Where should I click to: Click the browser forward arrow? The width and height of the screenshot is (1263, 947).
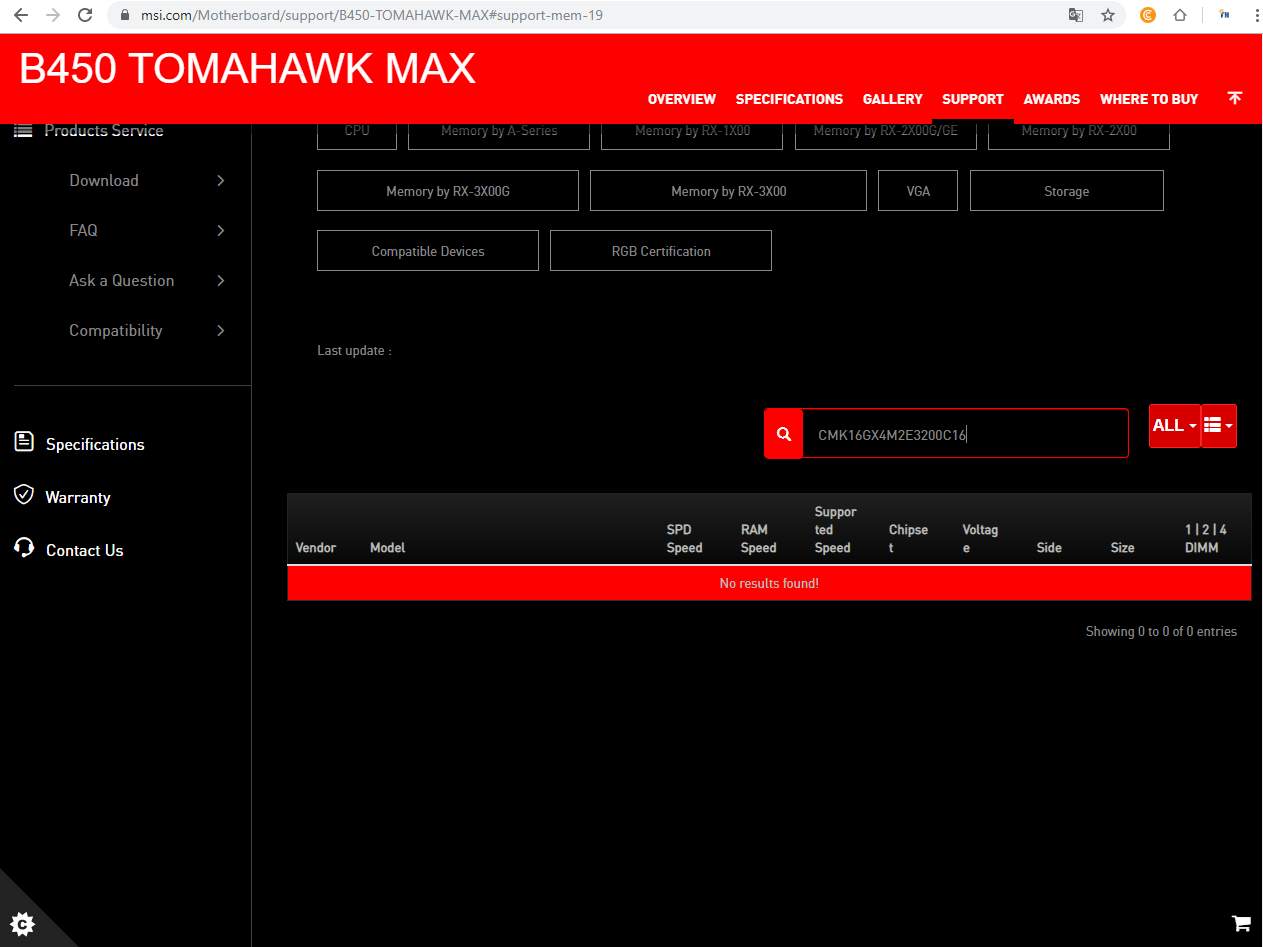53,15
